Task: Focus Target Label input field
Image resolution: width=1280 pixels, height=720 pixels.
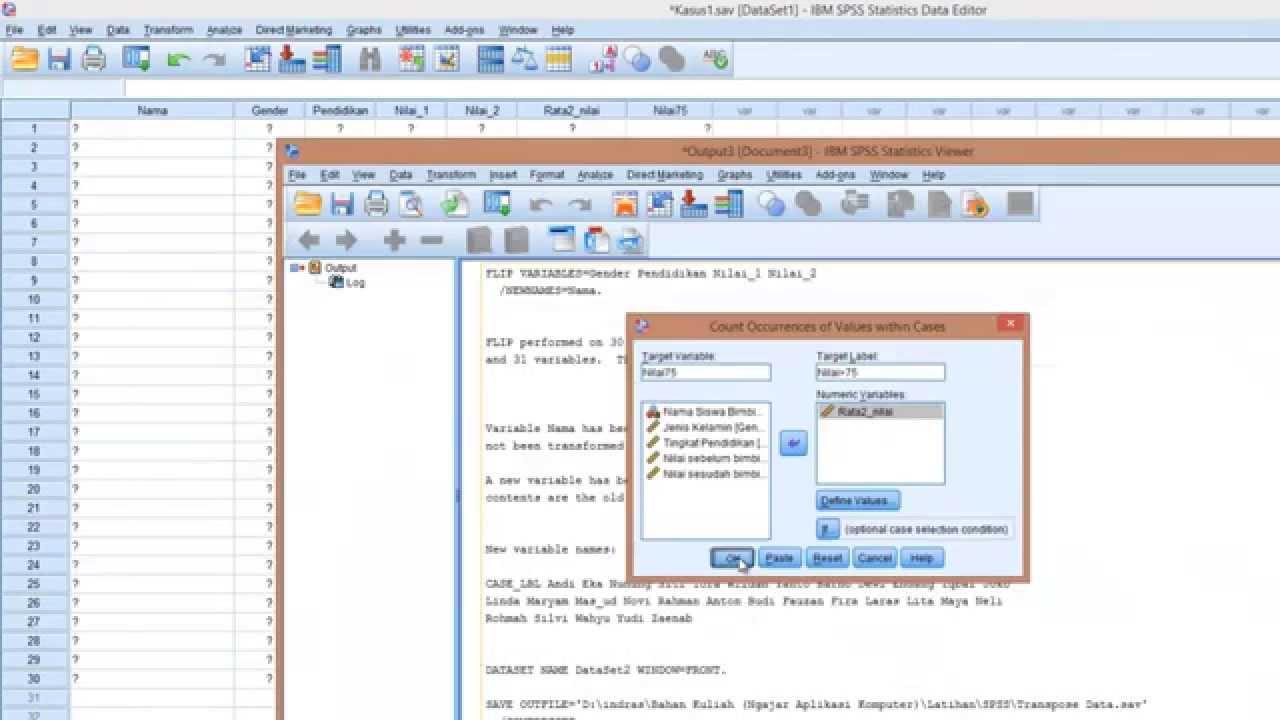Action: [880, 373]
